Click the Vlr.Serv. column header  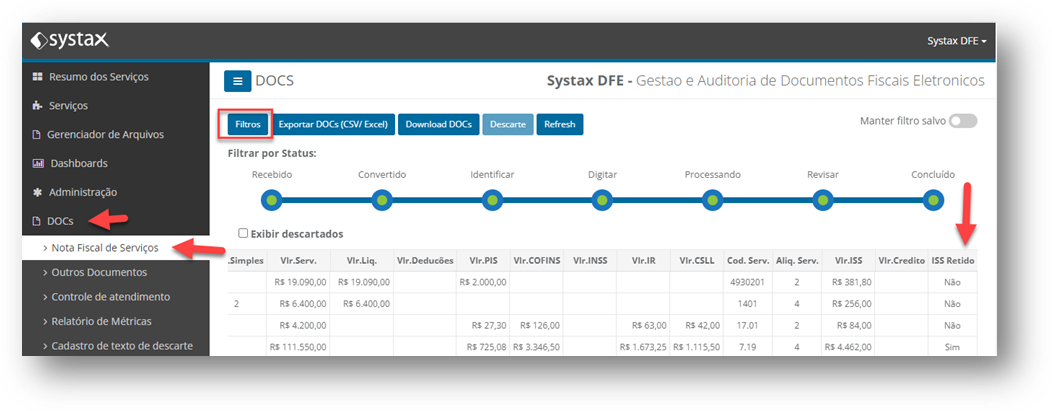pyautogui.click(x=300, y=261)
